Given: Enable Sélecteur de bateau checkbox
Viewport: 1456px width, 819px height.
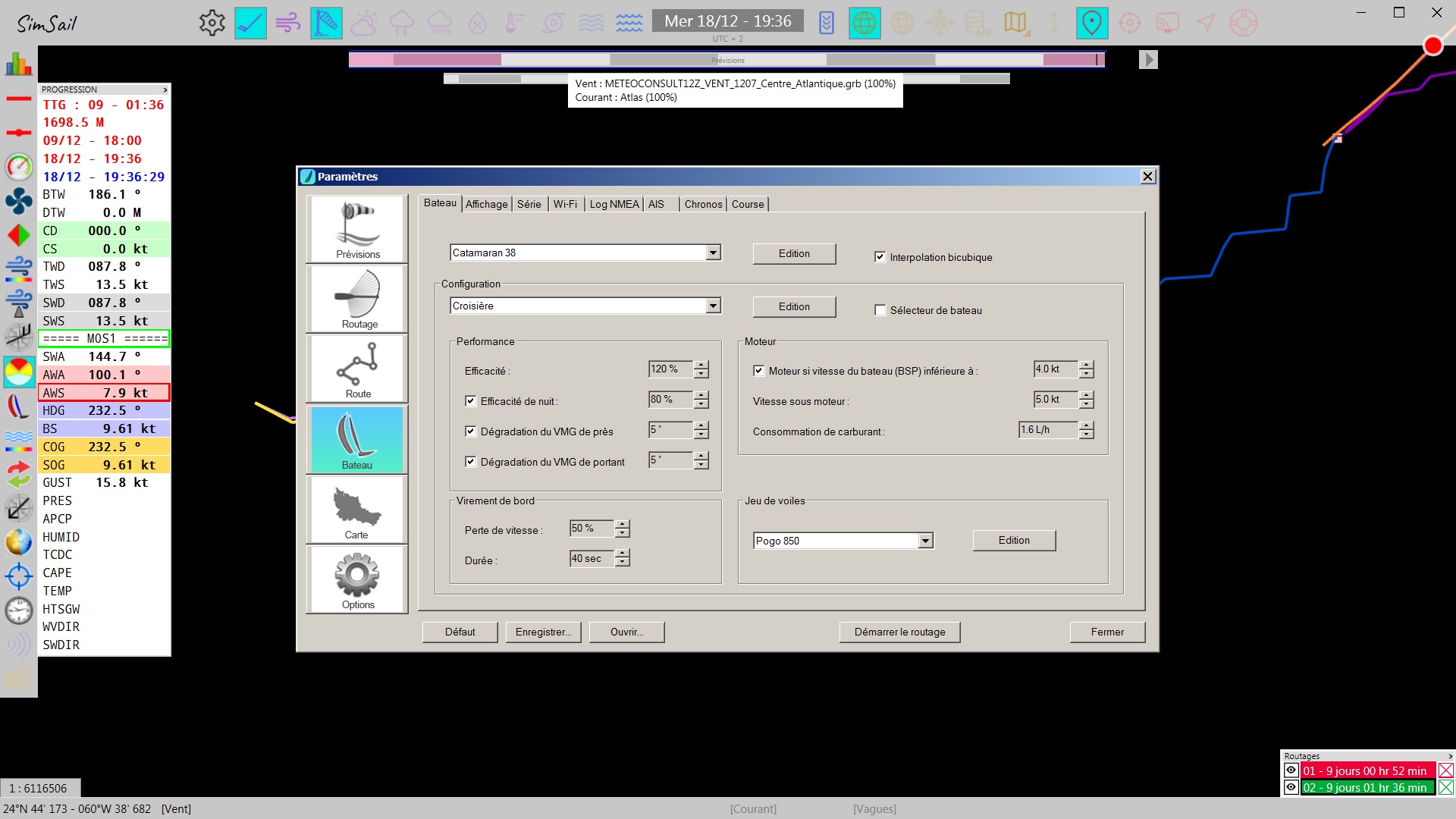Looking at the screenshot, I should (880, 310).
